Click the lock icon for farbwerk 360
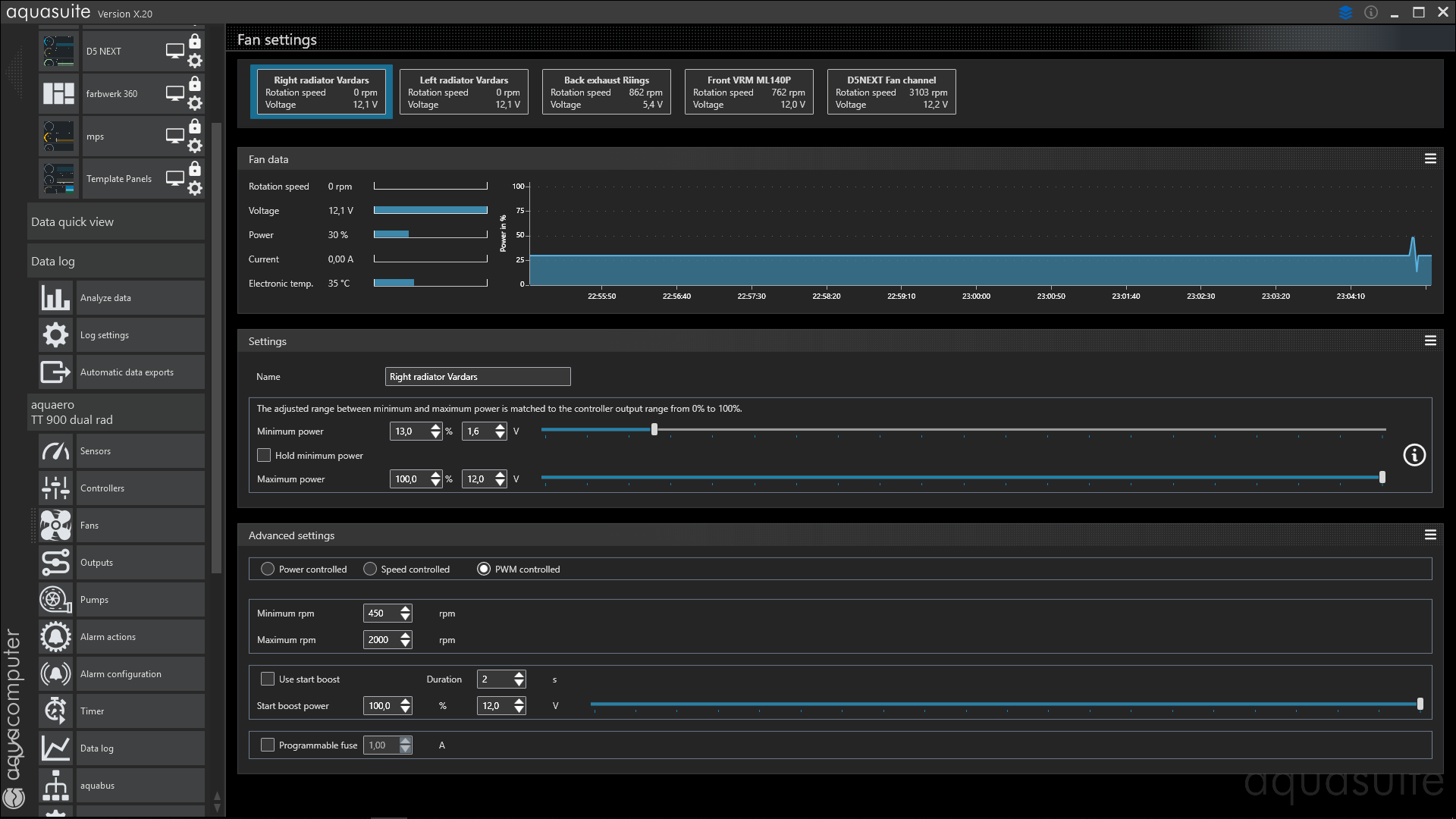Screen dimensions: 1456x819 point(195,83)
